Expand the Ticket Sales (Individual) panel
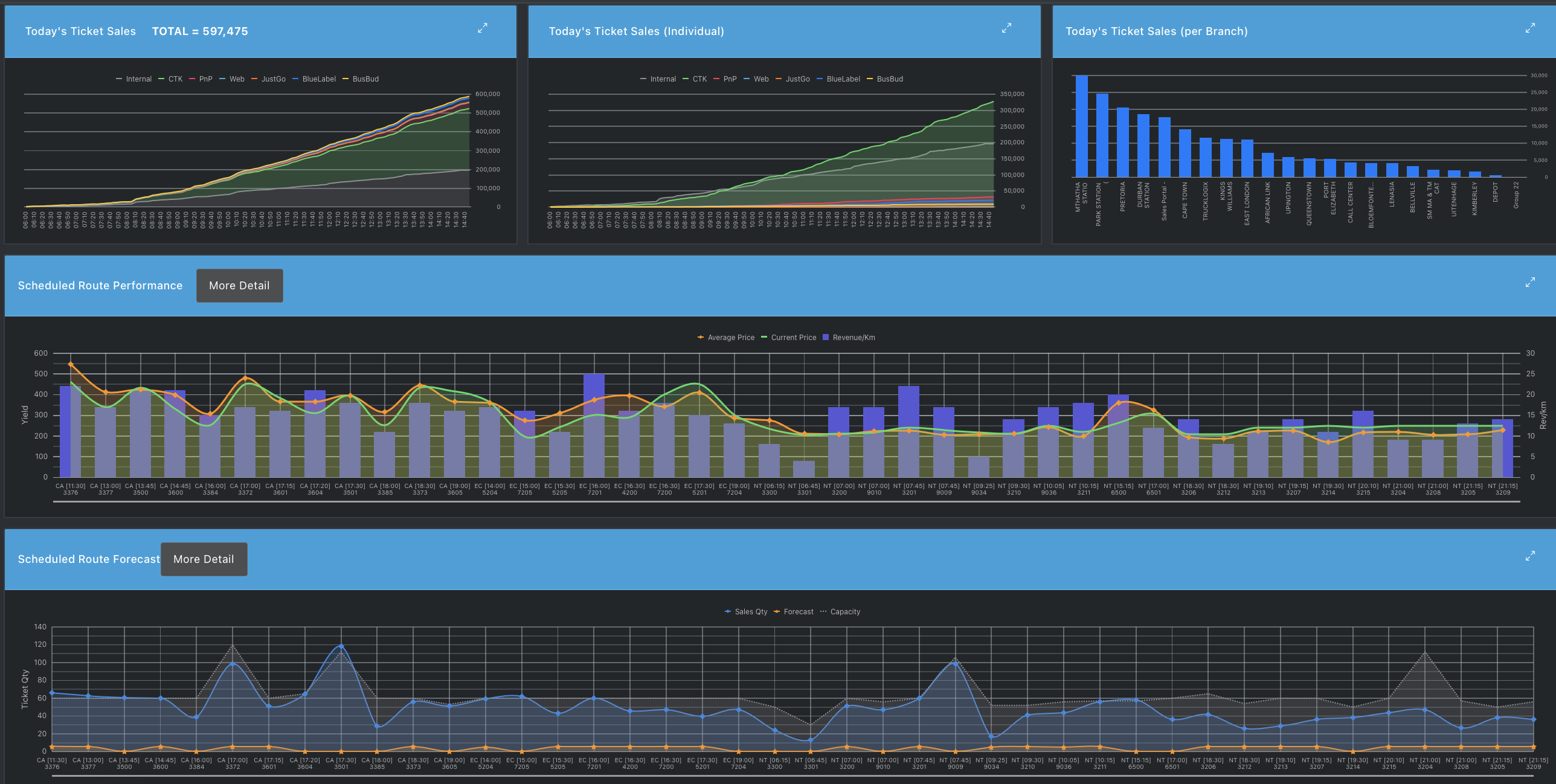The width and height of the screenshot is (1556, 784). coord(1006,28)
